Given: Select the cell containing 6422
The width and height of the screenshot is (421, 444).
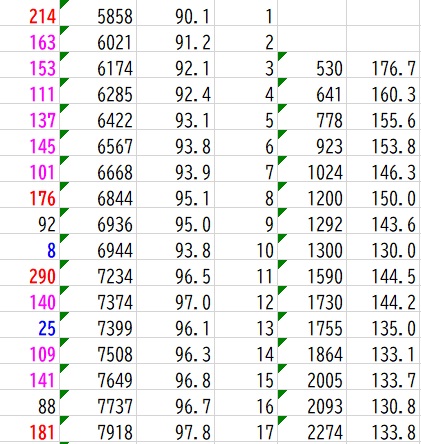Looking at the screenshot, I should (x=98, y=117).
